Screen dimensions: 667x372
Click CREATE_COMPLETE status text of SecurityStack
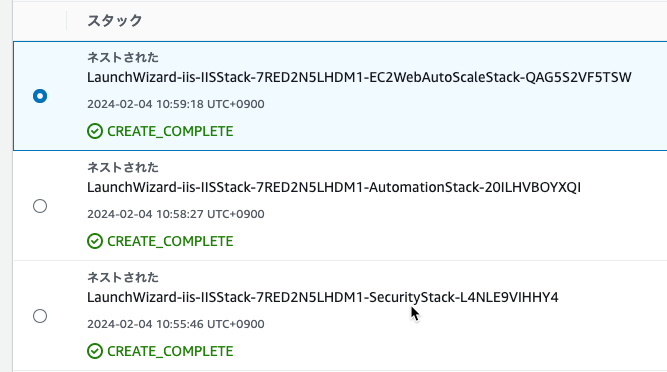coord(170,351)
